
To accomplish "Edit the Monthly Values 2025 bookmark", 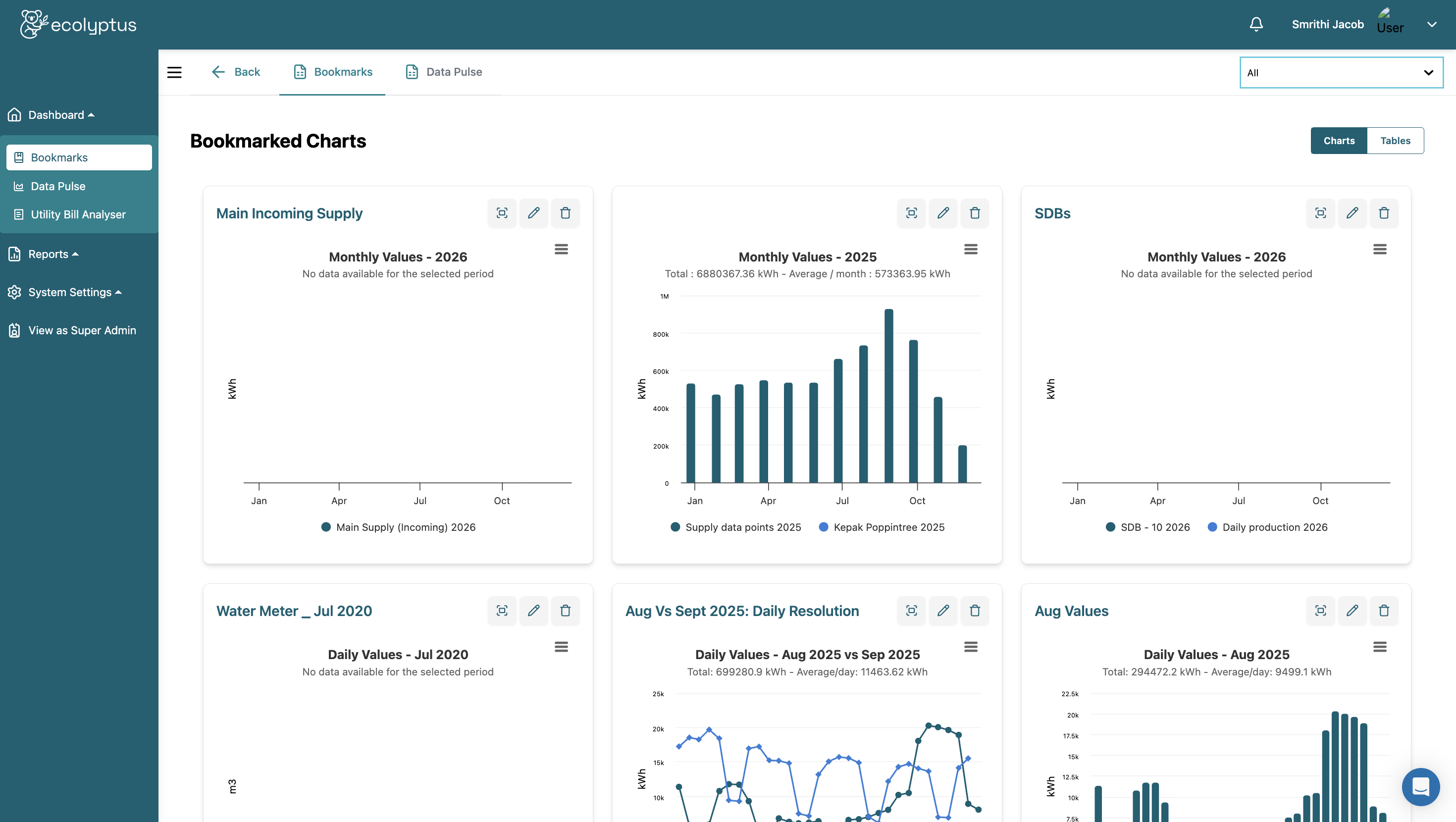I will pos(943,213).
